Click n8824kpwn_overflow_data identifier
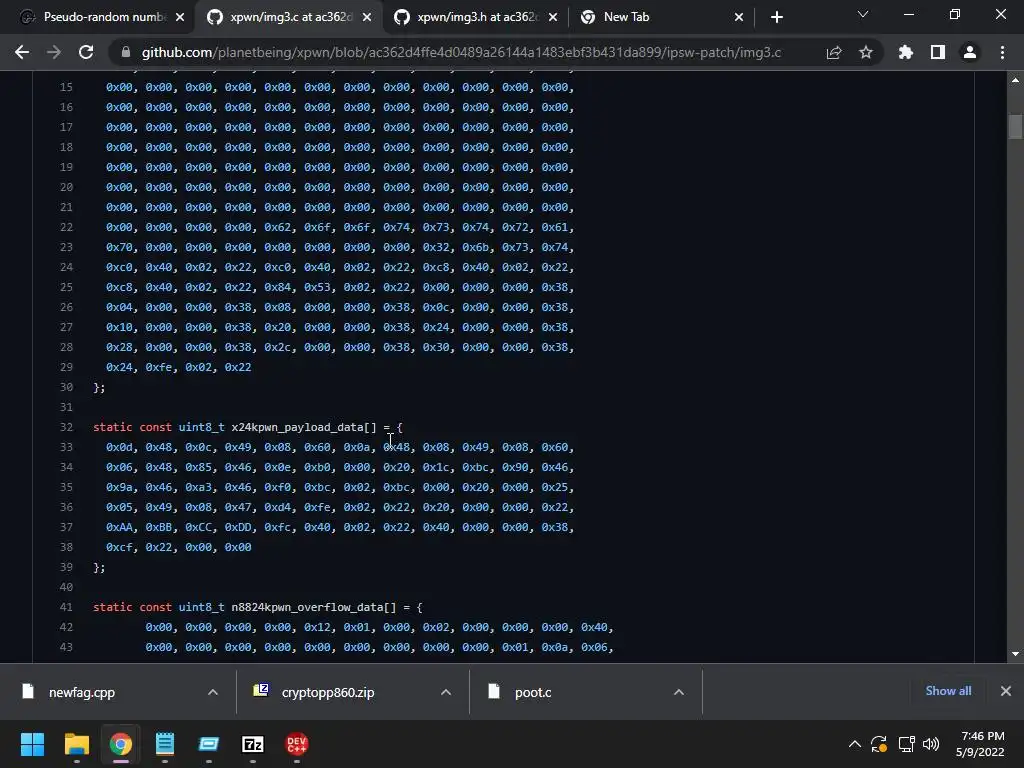This screenshot has width=1024, height=768. click(307, 607)
